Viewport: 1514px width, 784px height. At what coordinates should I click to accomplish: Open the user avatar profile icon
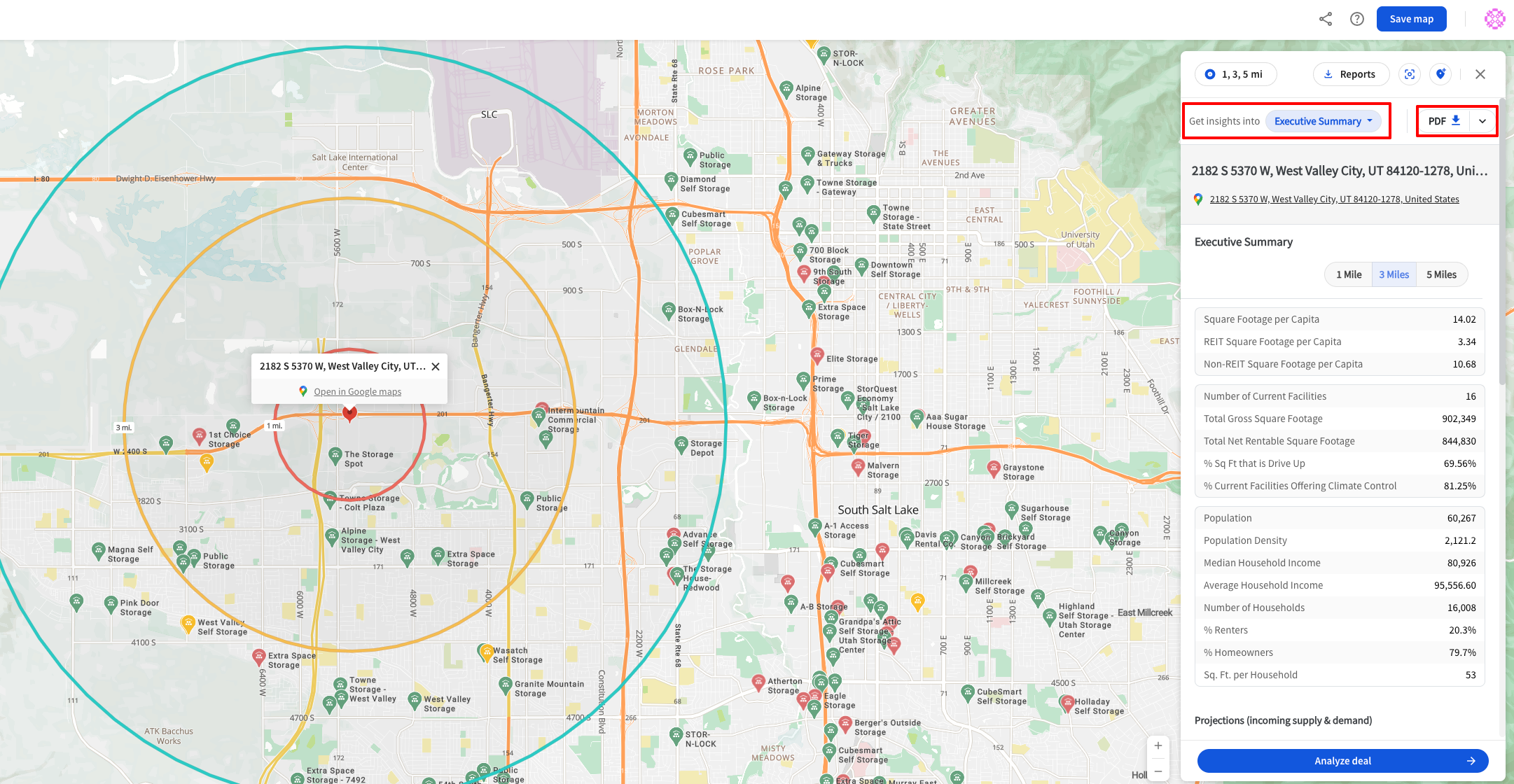pos(1494,19)
